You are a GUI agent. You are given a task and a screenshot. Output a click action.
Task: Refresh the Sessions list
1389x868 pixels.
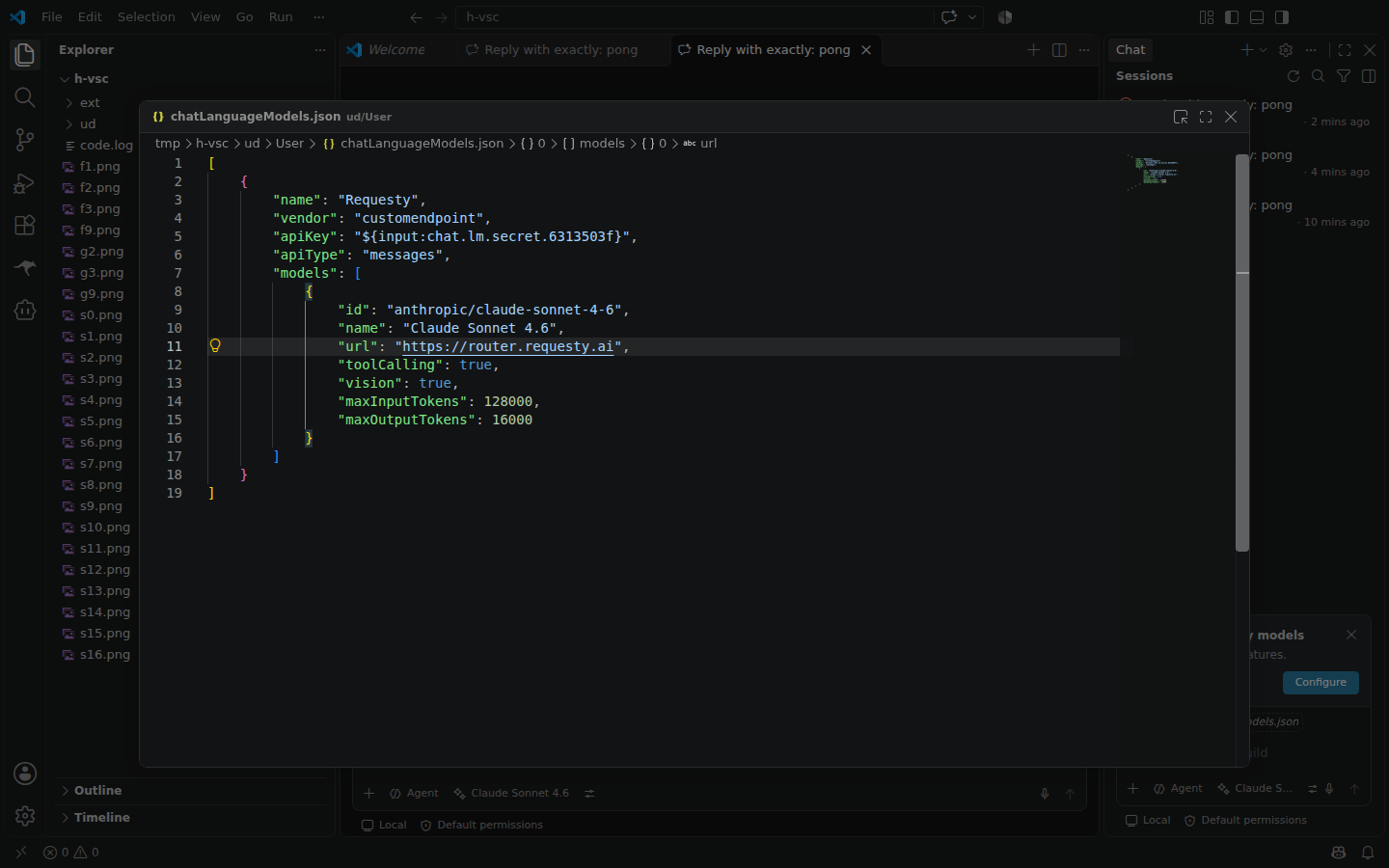coord(1294,76)
